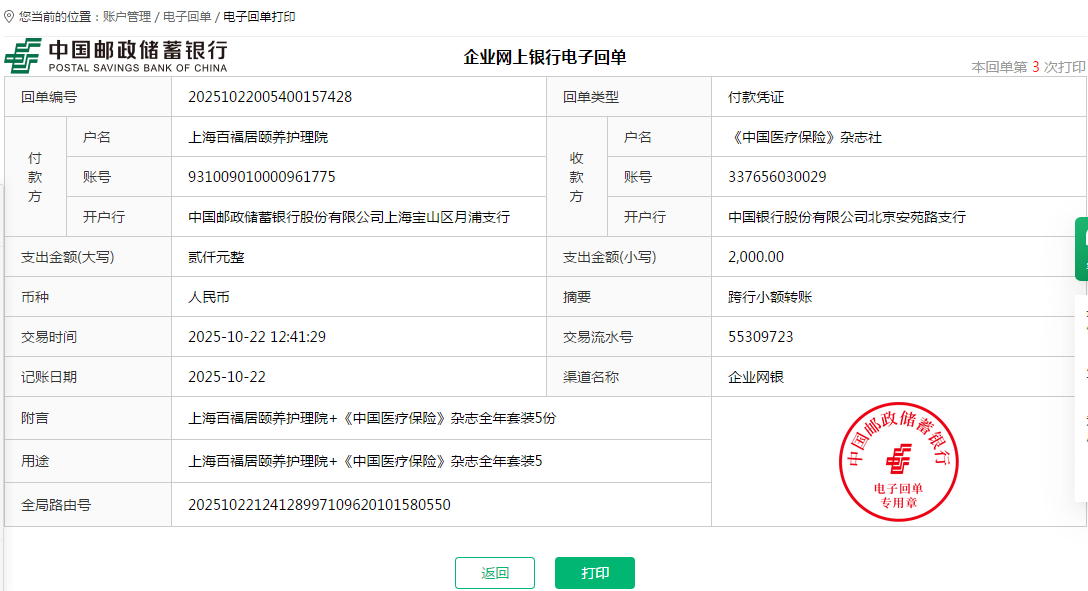Click the amount value 2,000.00
This screenshot has height=591, width=1088.
[x=756, y=257]
